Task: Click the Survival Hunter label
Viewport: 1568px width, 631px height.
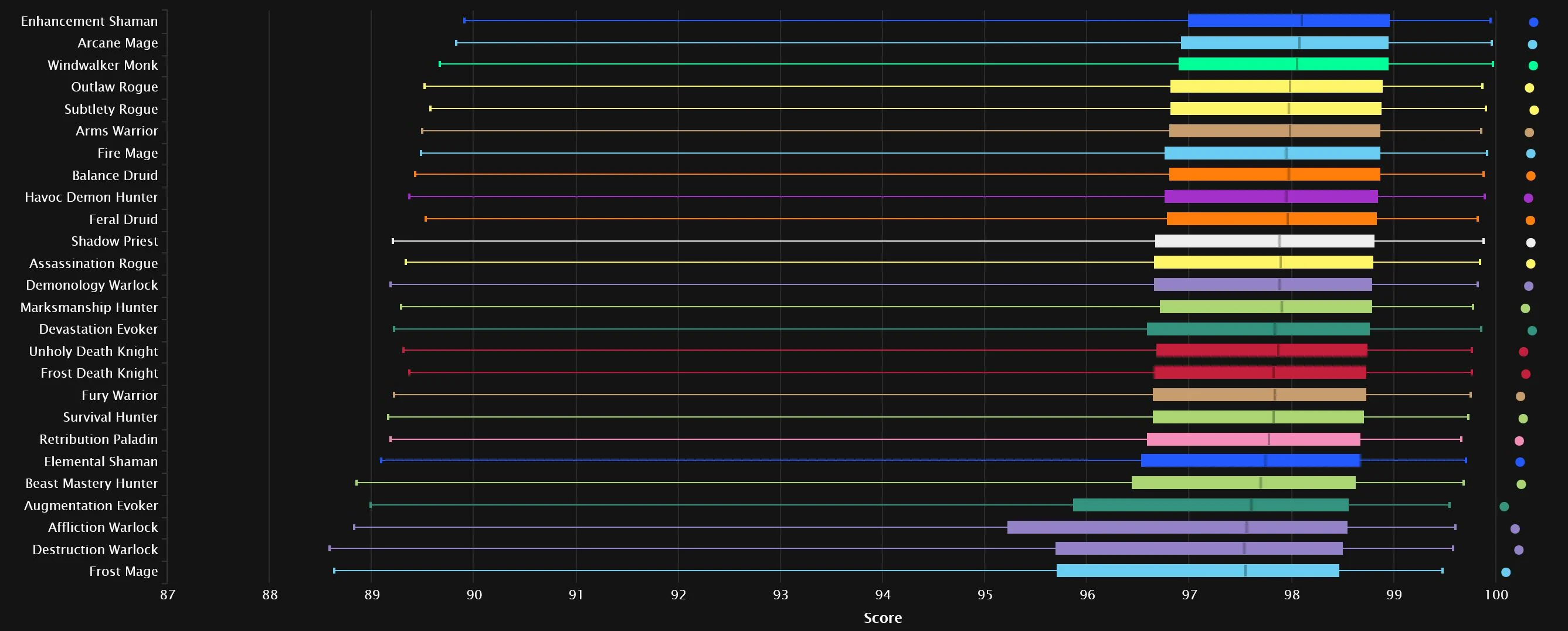Action: point(110,418)
